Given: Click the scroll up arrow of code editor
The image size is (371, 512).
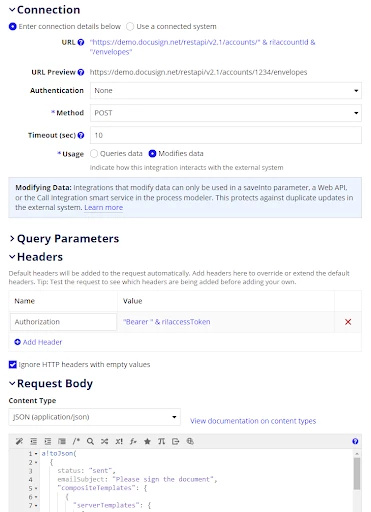Looking at the screenshot, I should coord(357,454).
